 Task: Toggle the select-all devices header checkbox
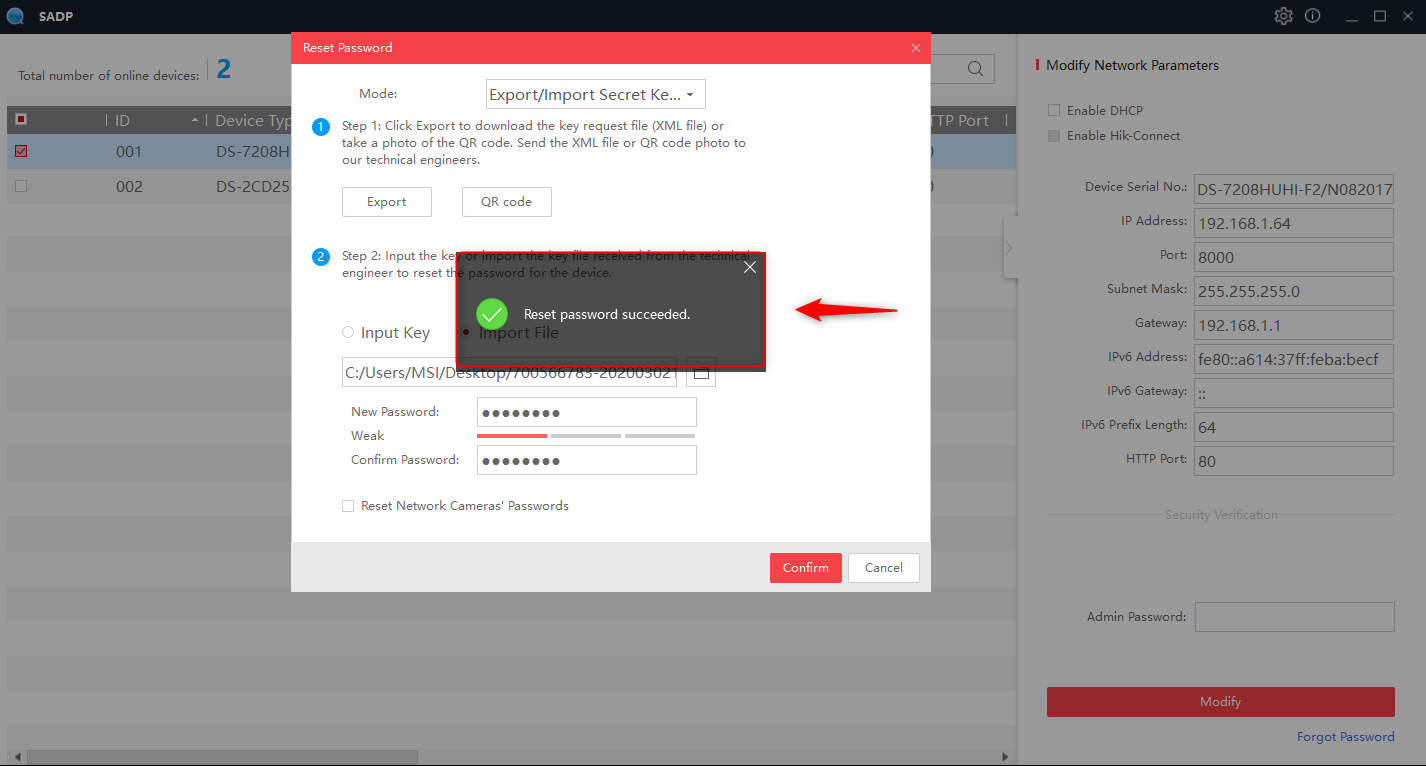21,120
